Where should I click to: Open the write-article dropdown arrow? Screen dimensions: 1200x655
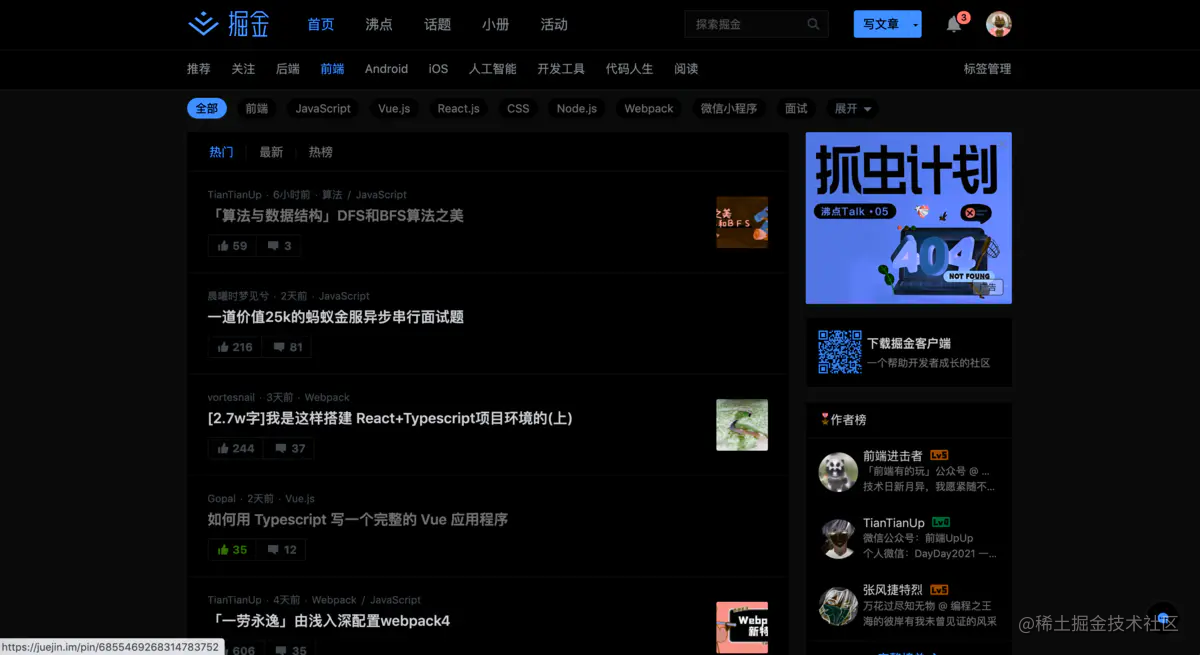[916, 24]
